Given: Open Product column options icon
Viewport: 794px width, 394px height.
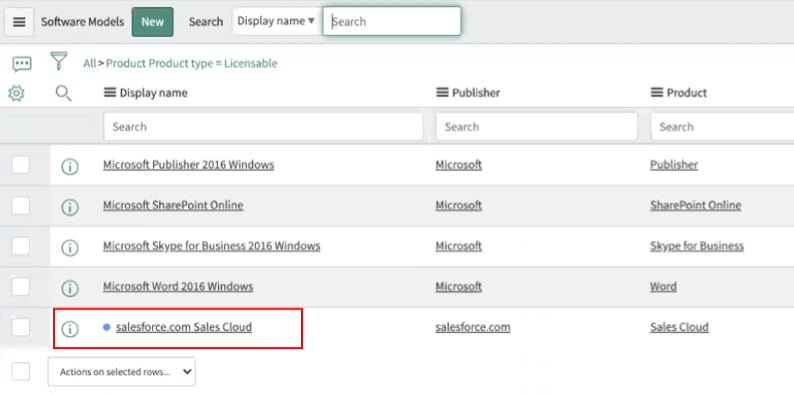Looking at the screenshot, I should [657, 93].
